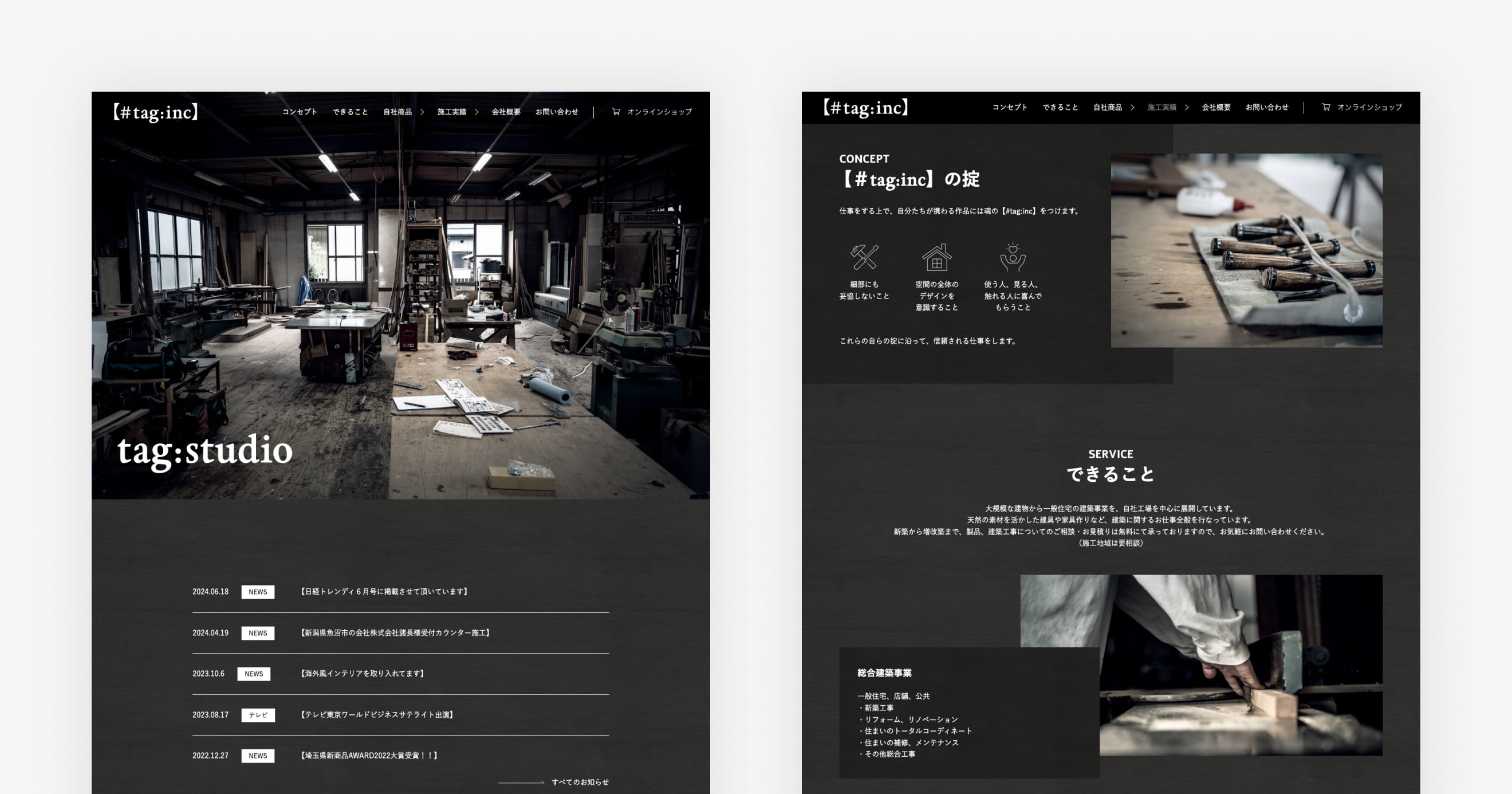Viewport: 1512px width, 794px height.
Task: Expand the 自社商品 chevron on right page
Action: [1132, 108]
